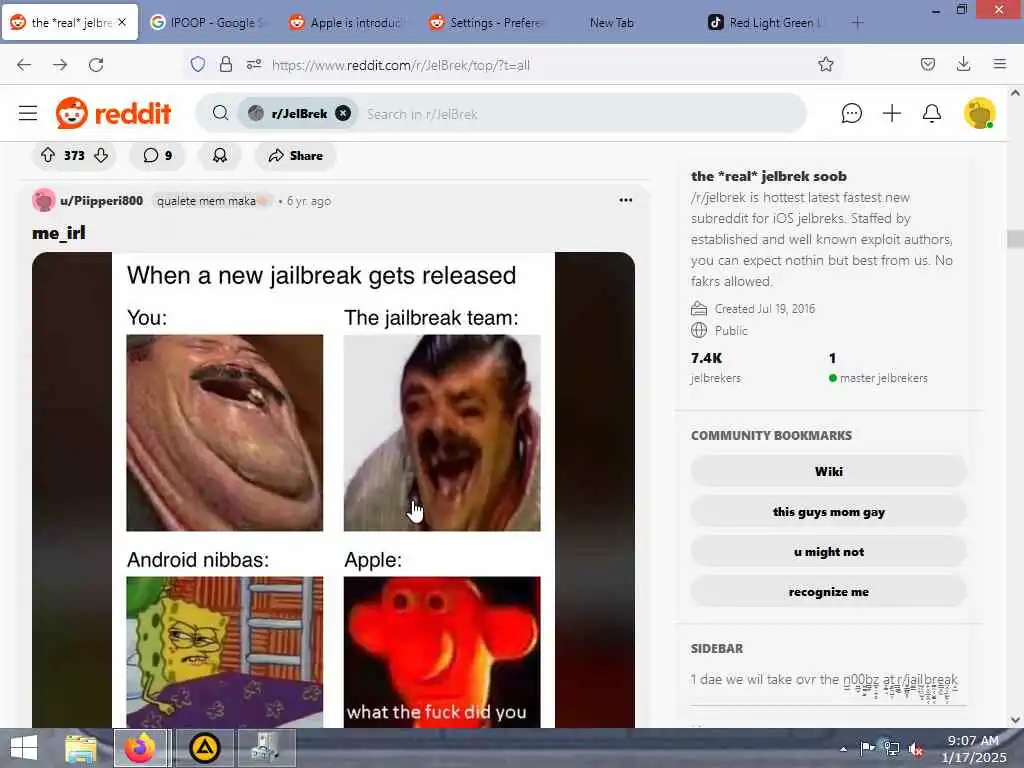
Task: Switch to New Tab tab
Action: [612, 23]
